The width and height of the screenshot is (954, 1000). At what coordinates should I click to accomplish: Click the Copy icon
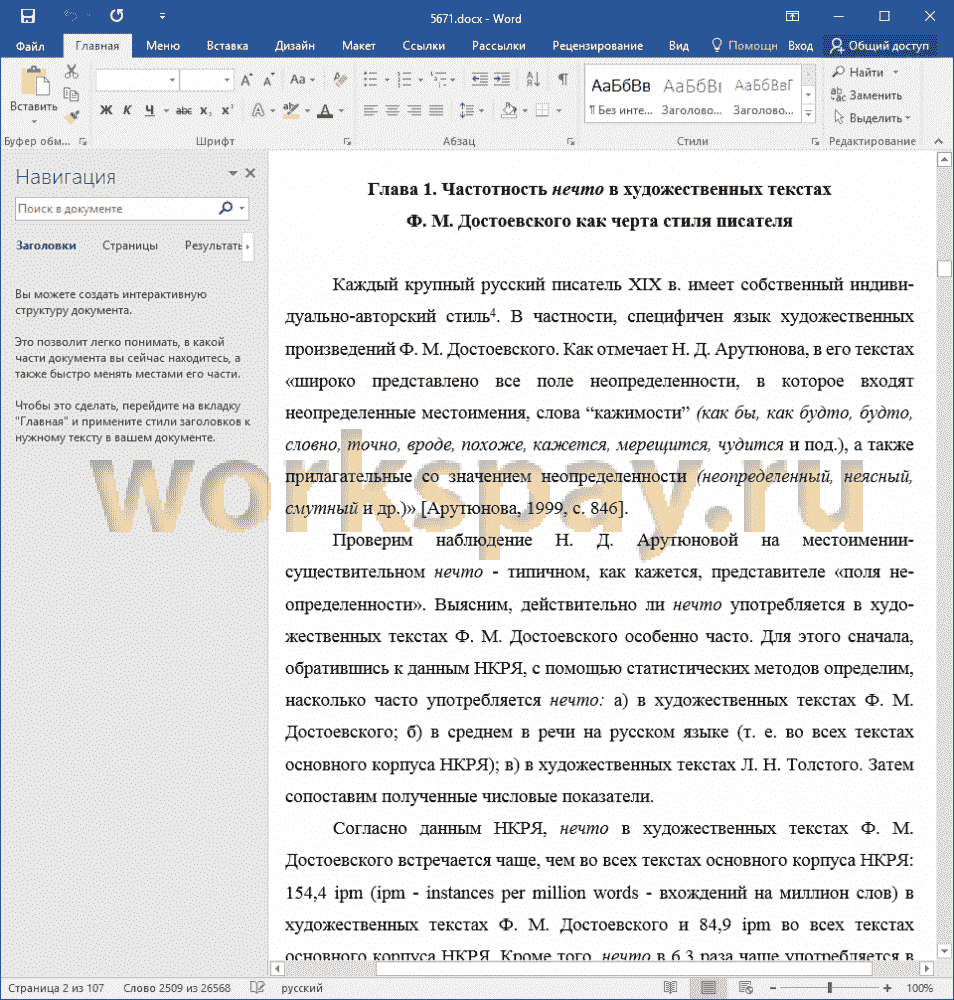[71, 94]
